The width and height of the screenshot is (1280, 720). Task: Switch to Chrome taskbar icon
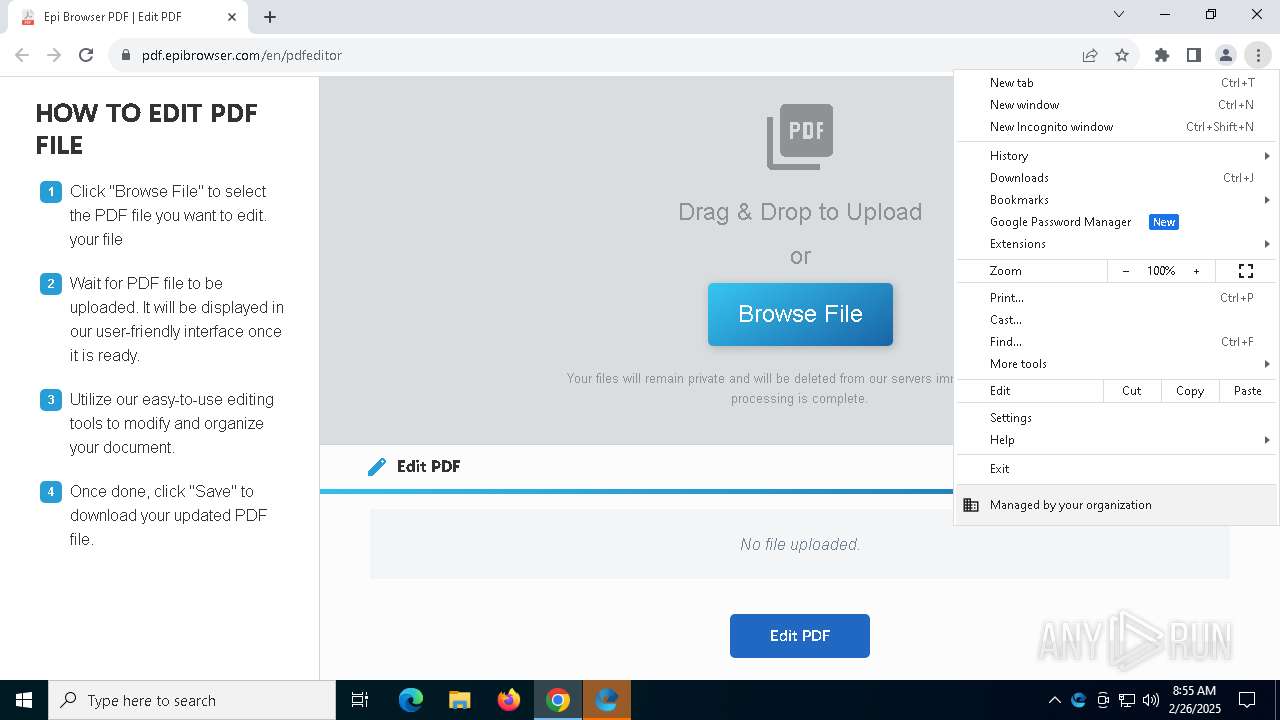click(558, 700)
